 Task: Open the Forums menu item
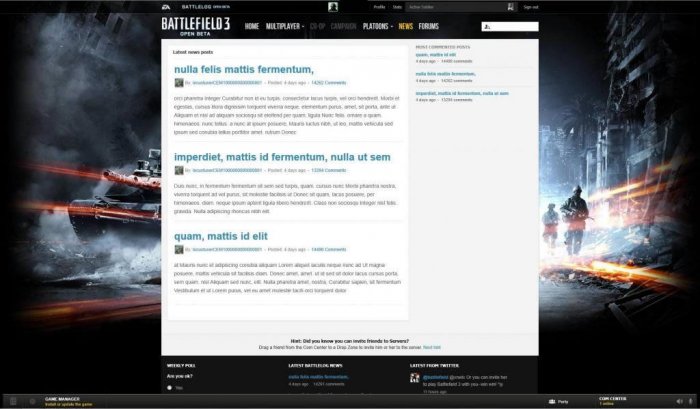[428, 26]
